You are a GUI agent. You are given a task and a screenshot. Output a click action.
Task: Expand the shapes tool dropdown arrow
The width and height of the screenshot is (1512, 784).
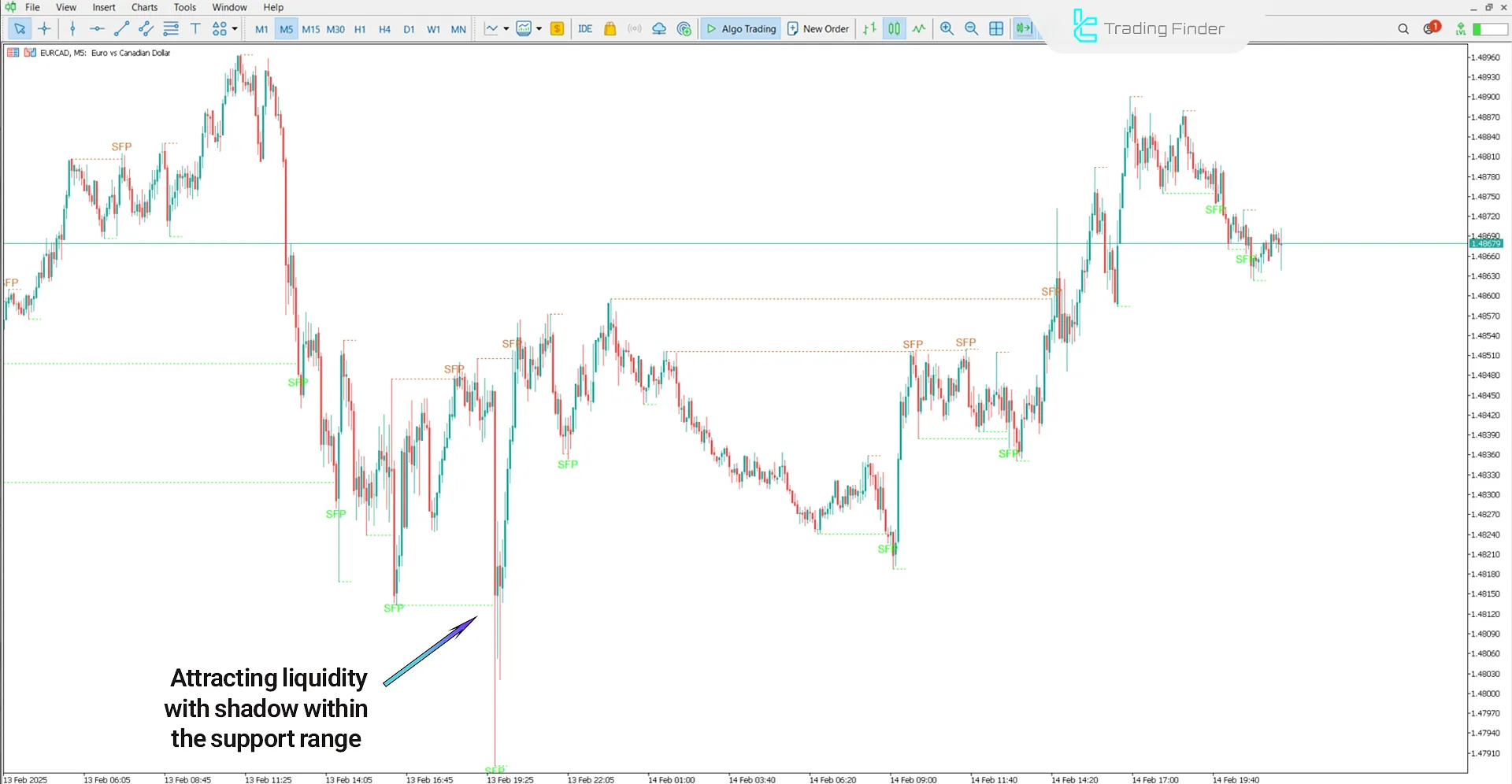233,28
